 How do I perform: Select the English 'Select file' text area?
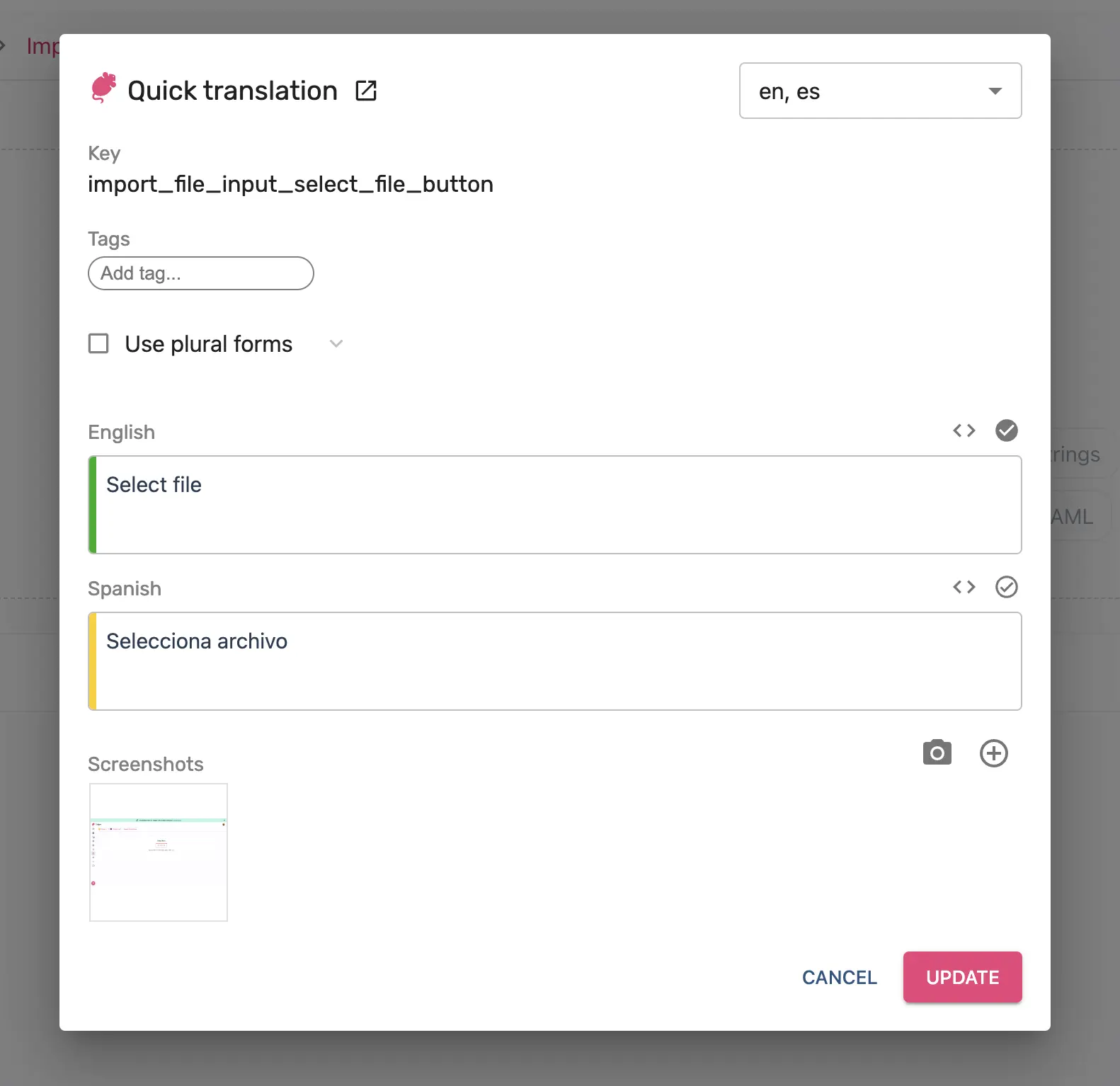coord(554,505)
